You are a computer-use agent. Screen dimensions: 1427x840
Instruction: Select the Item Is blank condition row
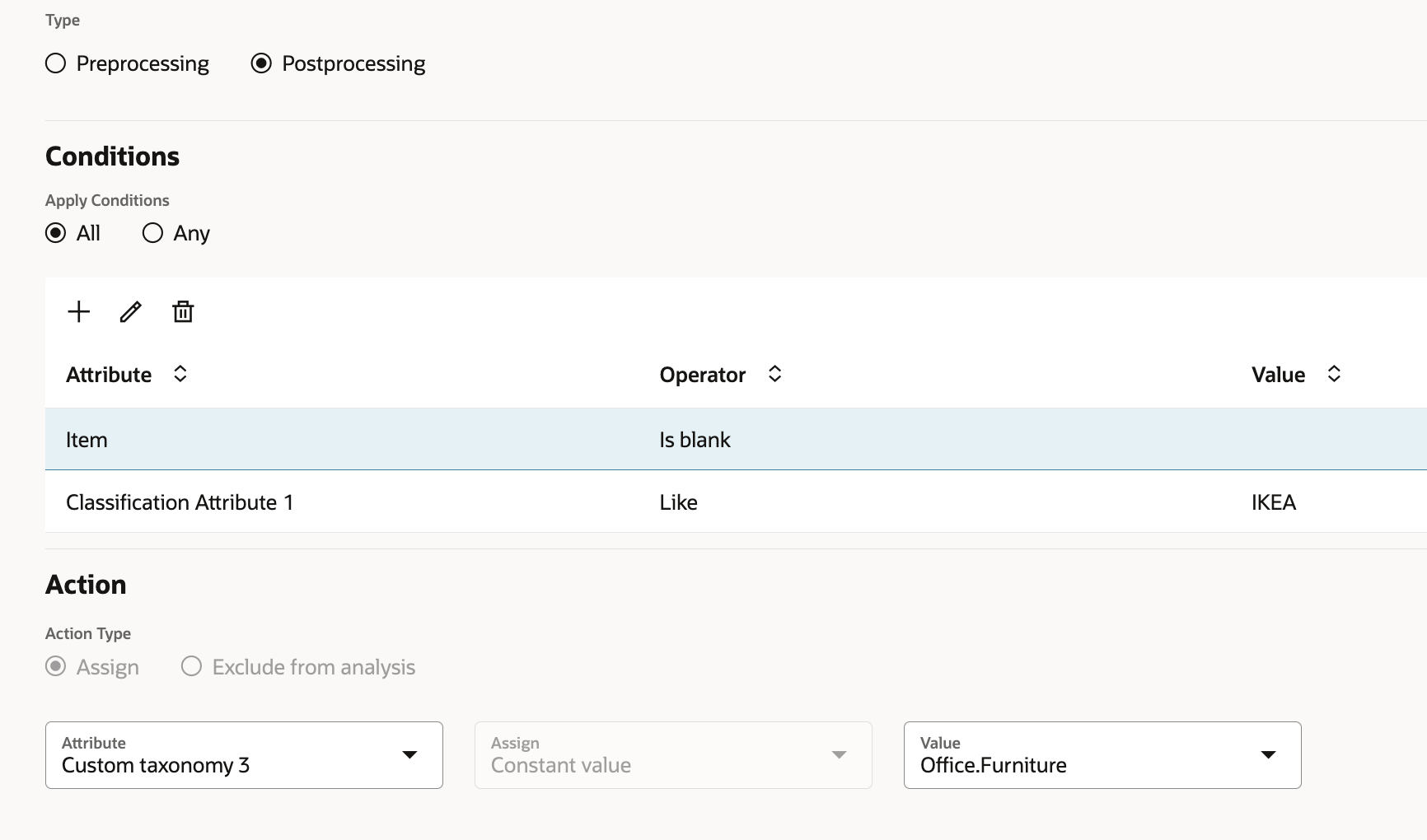click(412, 440)
